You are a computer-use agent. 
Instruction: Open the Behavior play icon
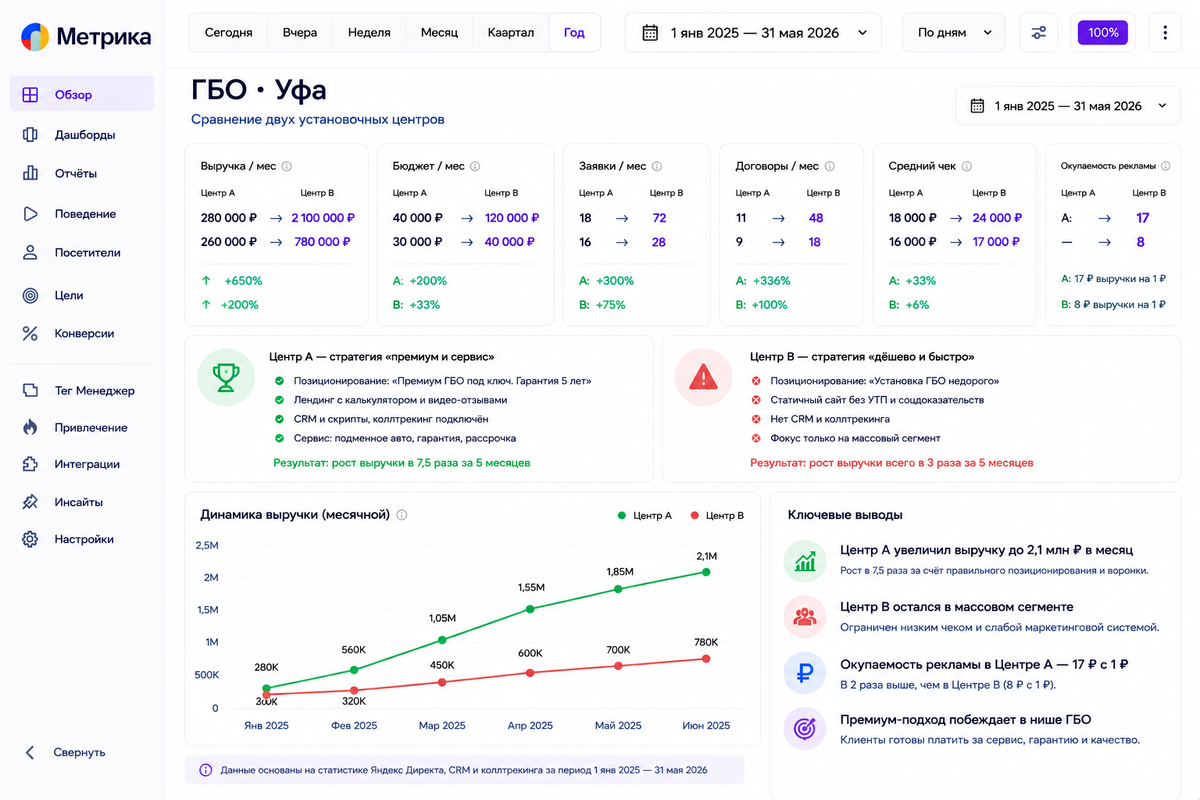(30, 213)
